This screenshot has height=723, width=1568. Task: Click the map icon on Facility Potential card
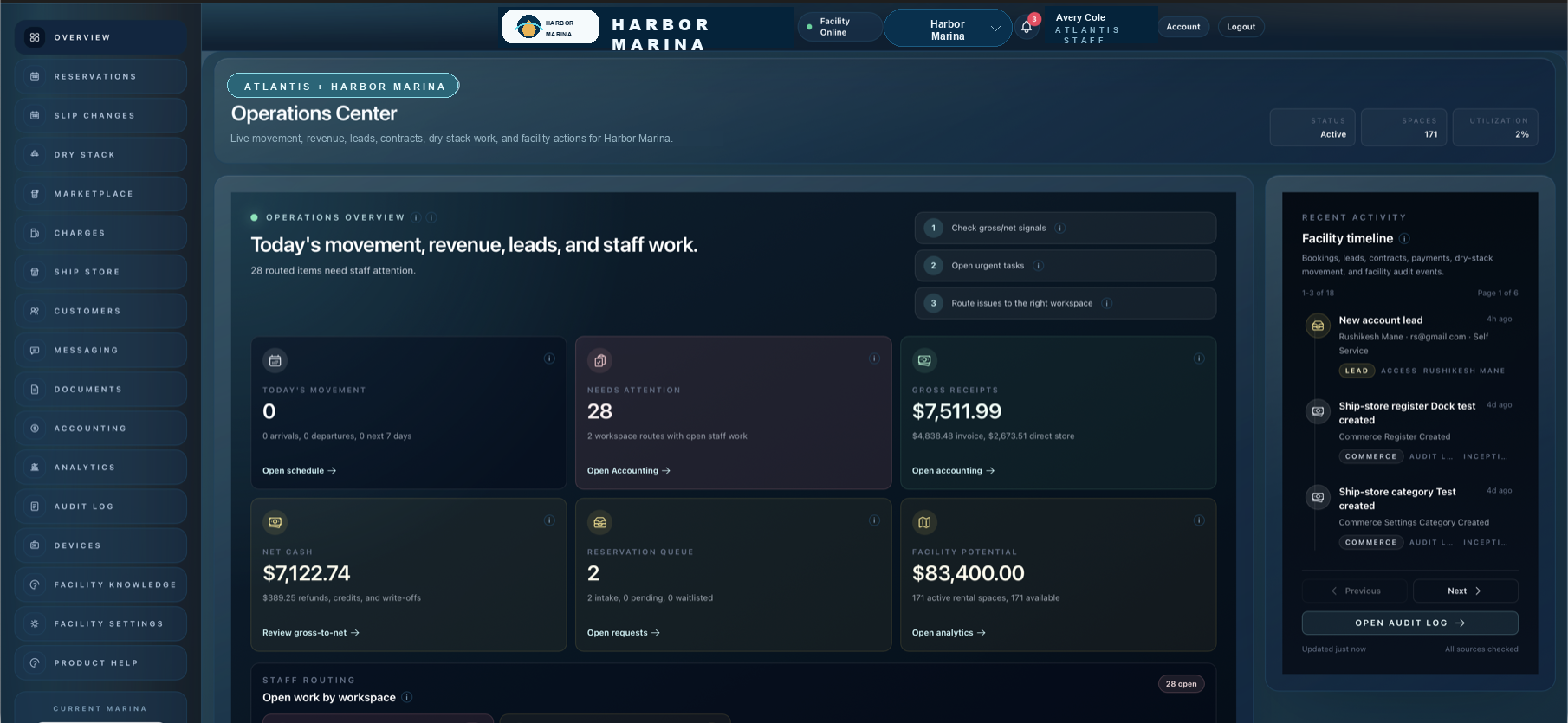pyautogui.click(x=924, y=522)
